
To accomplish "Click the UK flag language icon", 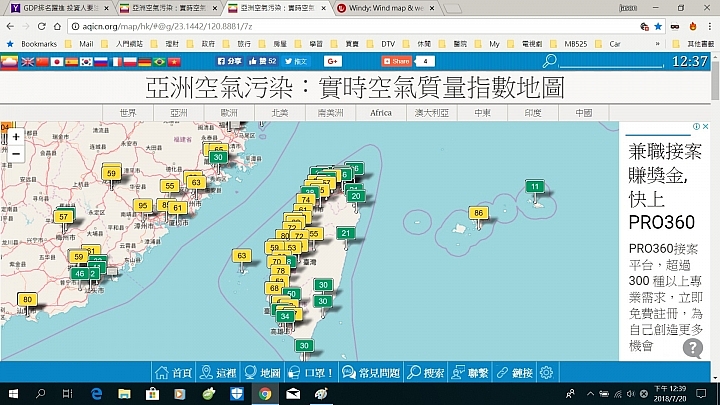I will point(28,62).
